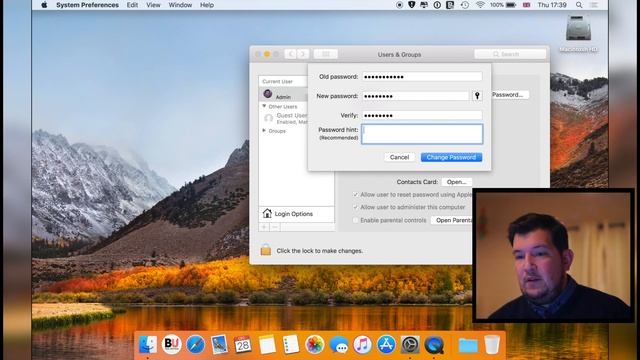Open QuickTime Player in the dock
The width and height of the screenshot is (640, 360).
(x=434, y=344)
